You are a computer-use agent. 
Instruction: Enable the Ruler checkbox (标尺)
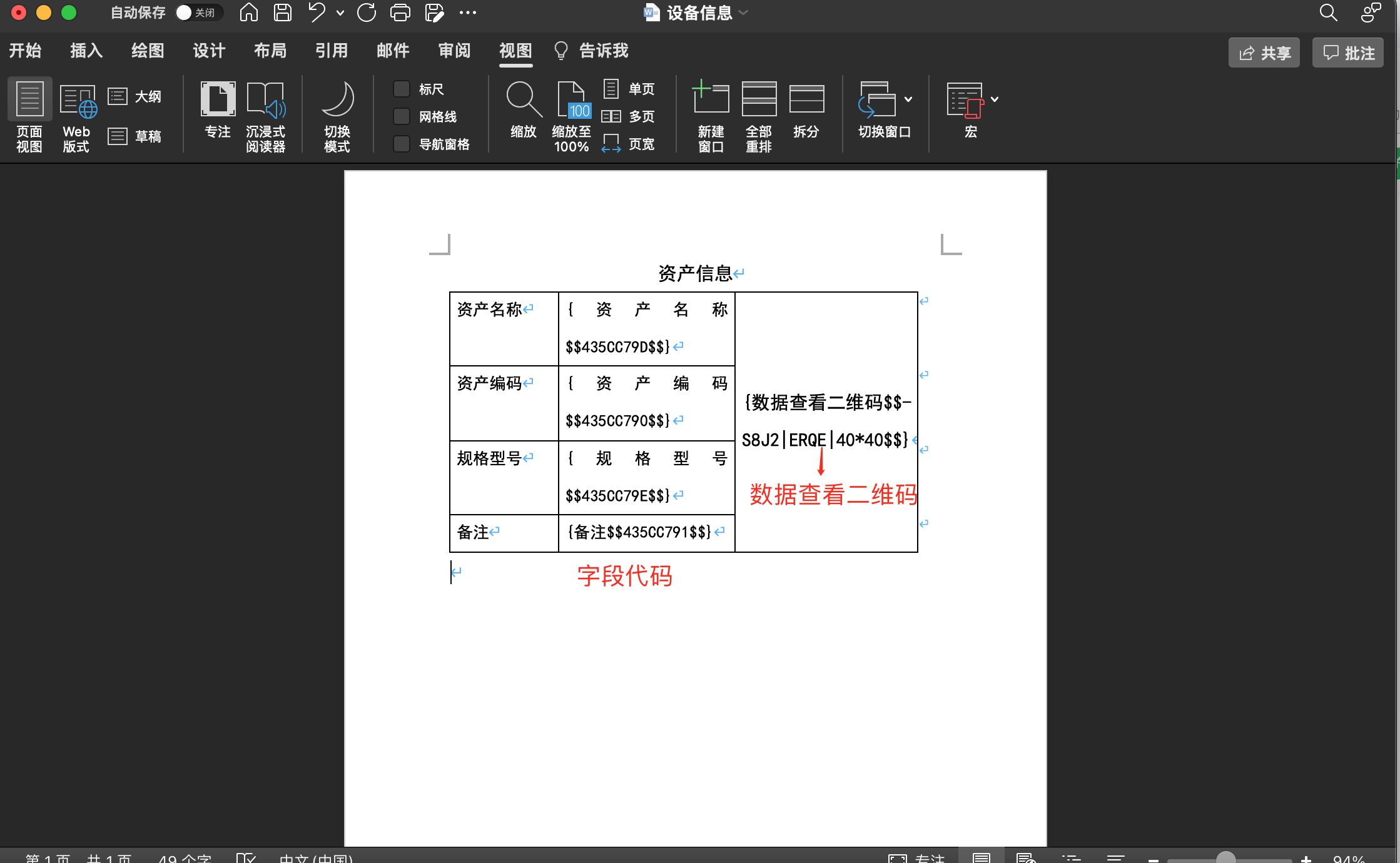tap(402, 89)
